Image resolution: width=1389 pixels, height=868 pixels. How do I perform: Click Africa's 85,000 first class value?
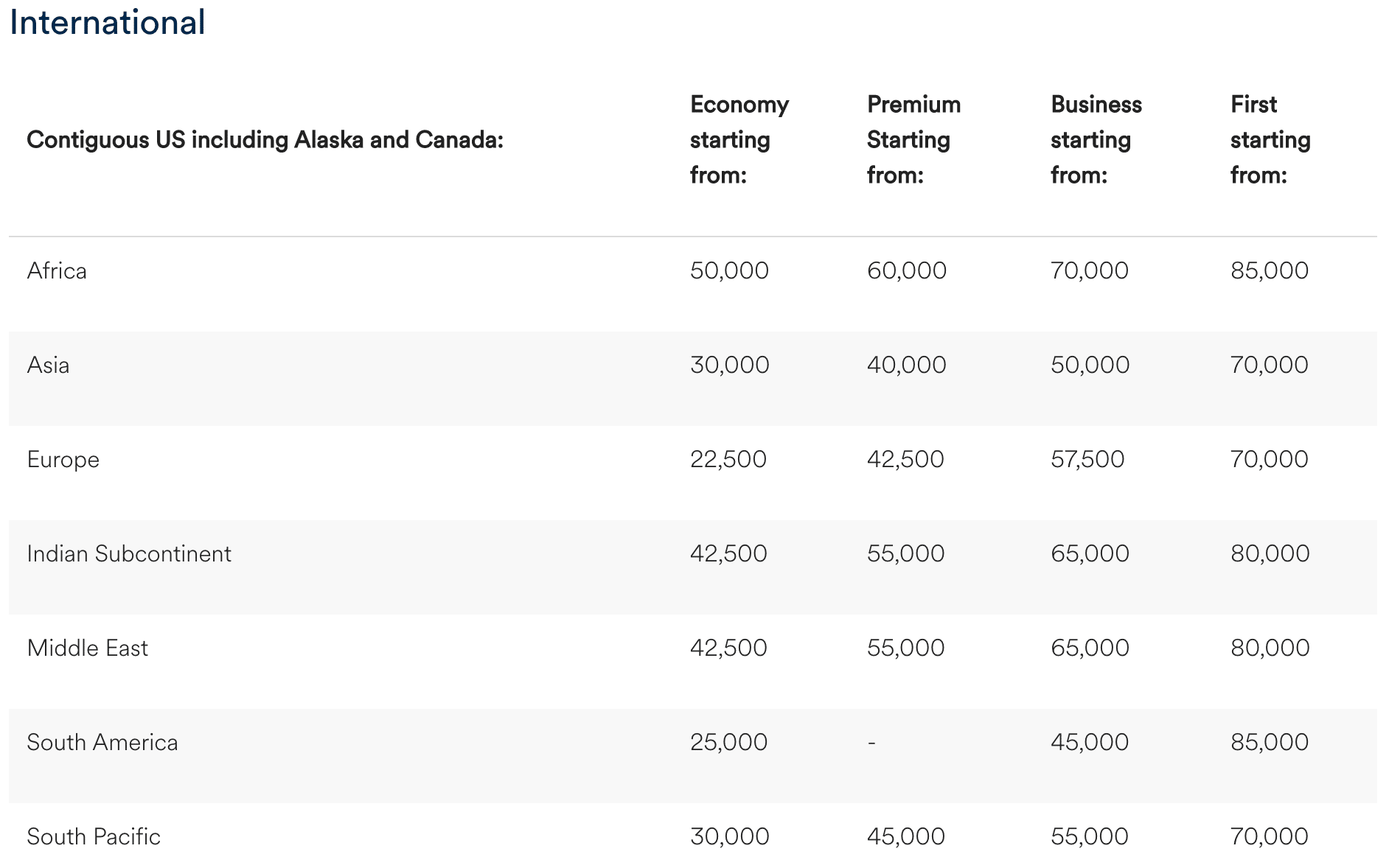coord(1270,271)
